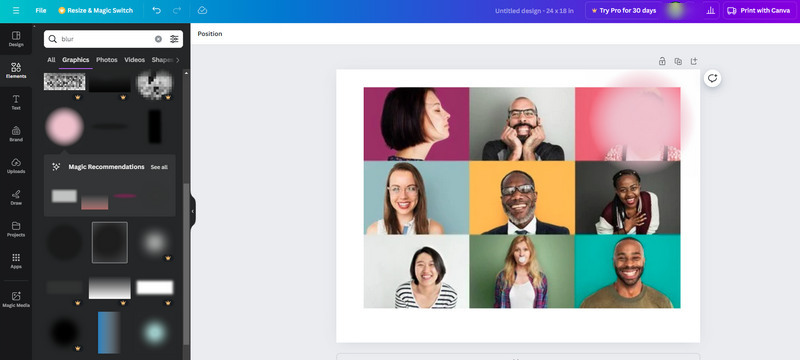Duplicate the page
Image resolution: width=800 pixels, height=360 pixels.
678,61
